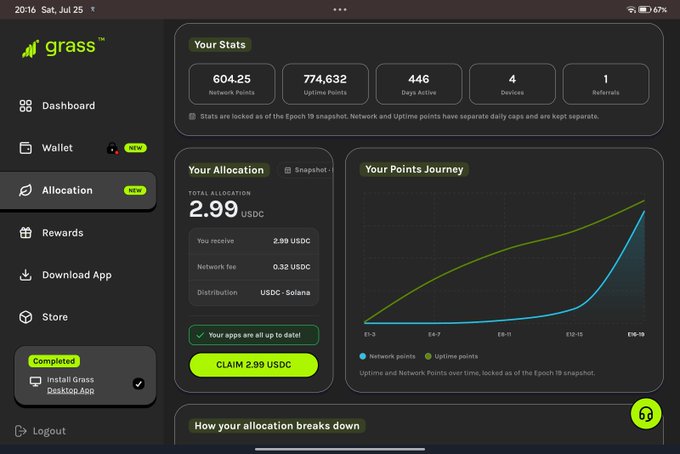This screenshot has width=680, height=454.
Task: Toggle Network points legend dot
Action: (x=363, y=356)
